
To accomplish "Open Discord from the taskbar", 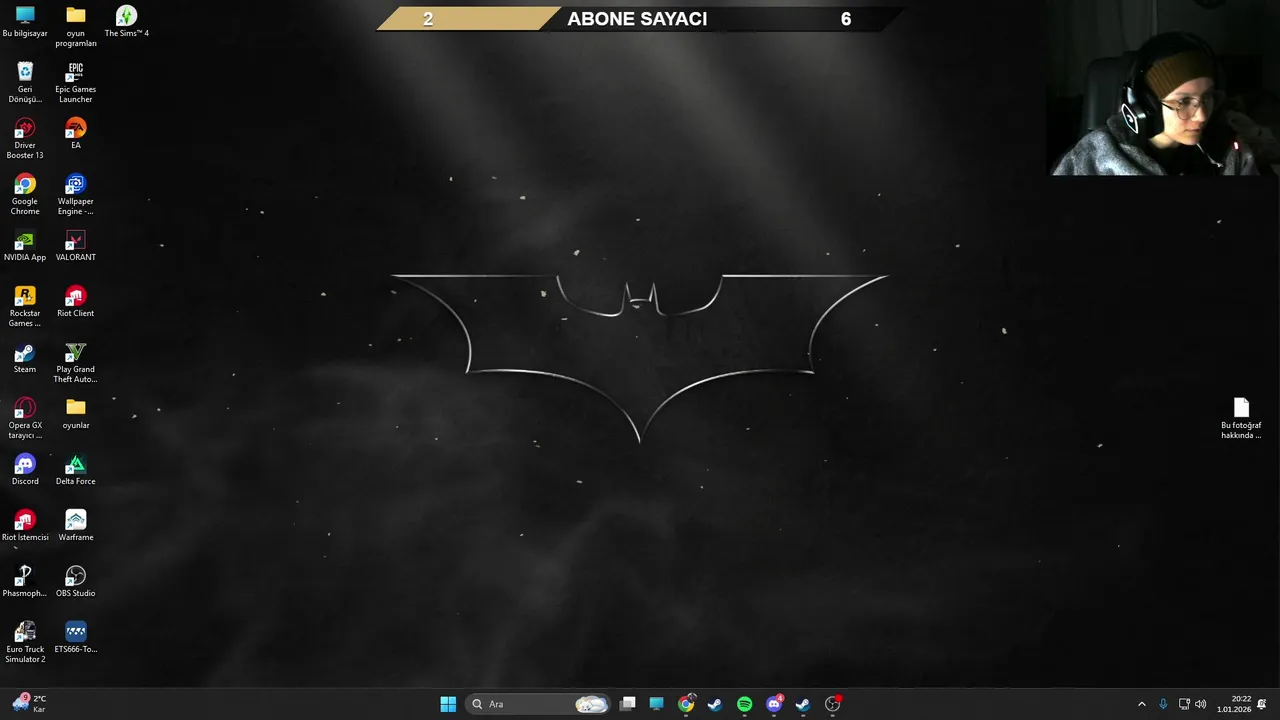I will 774,704.
